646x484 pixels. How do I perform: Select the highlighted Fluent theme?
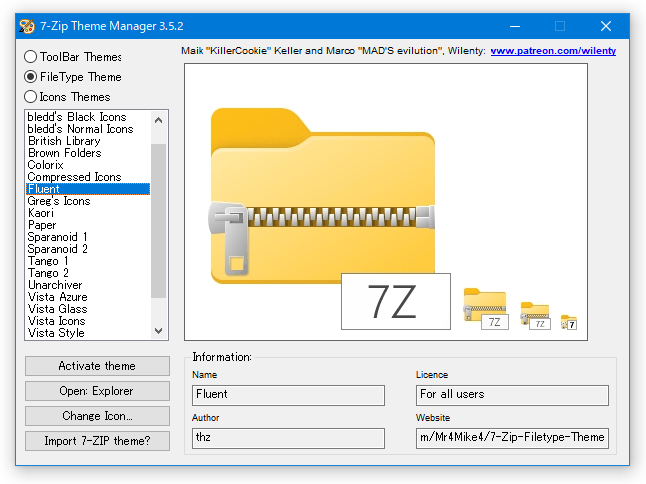coord(88,189)
